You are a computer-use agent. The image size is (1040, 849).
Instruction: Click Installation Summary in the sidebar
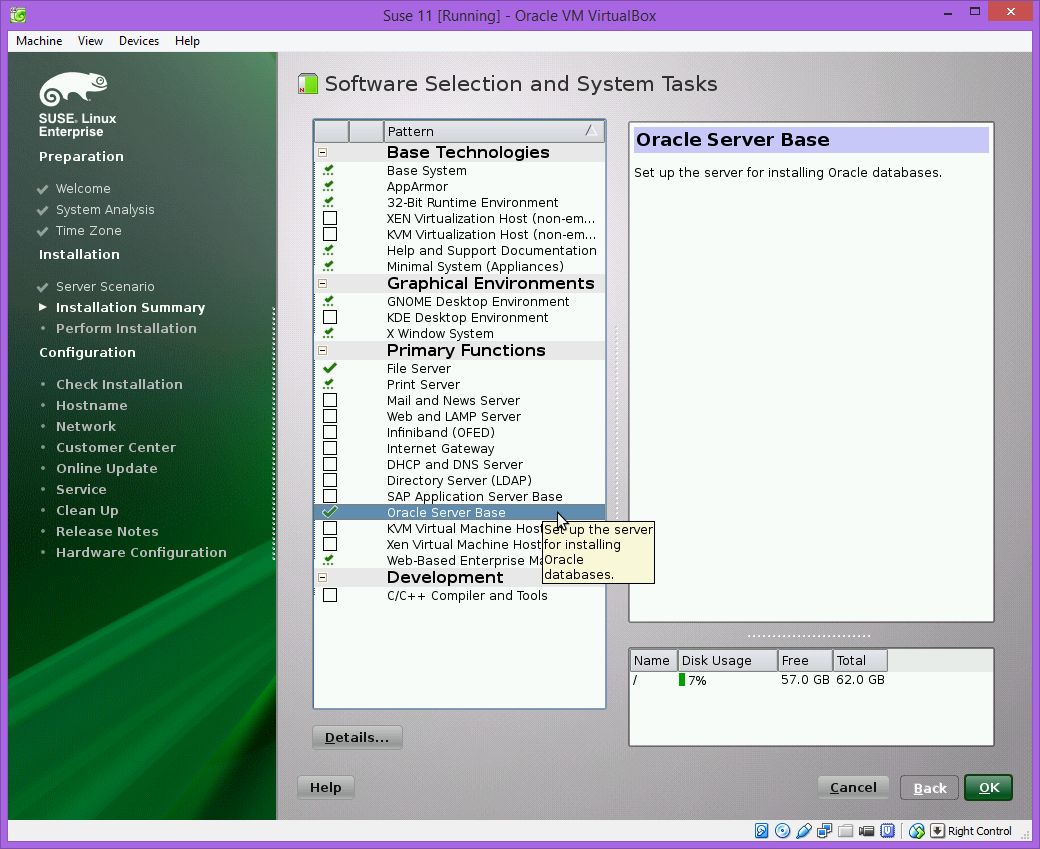(x=130, y=307)
